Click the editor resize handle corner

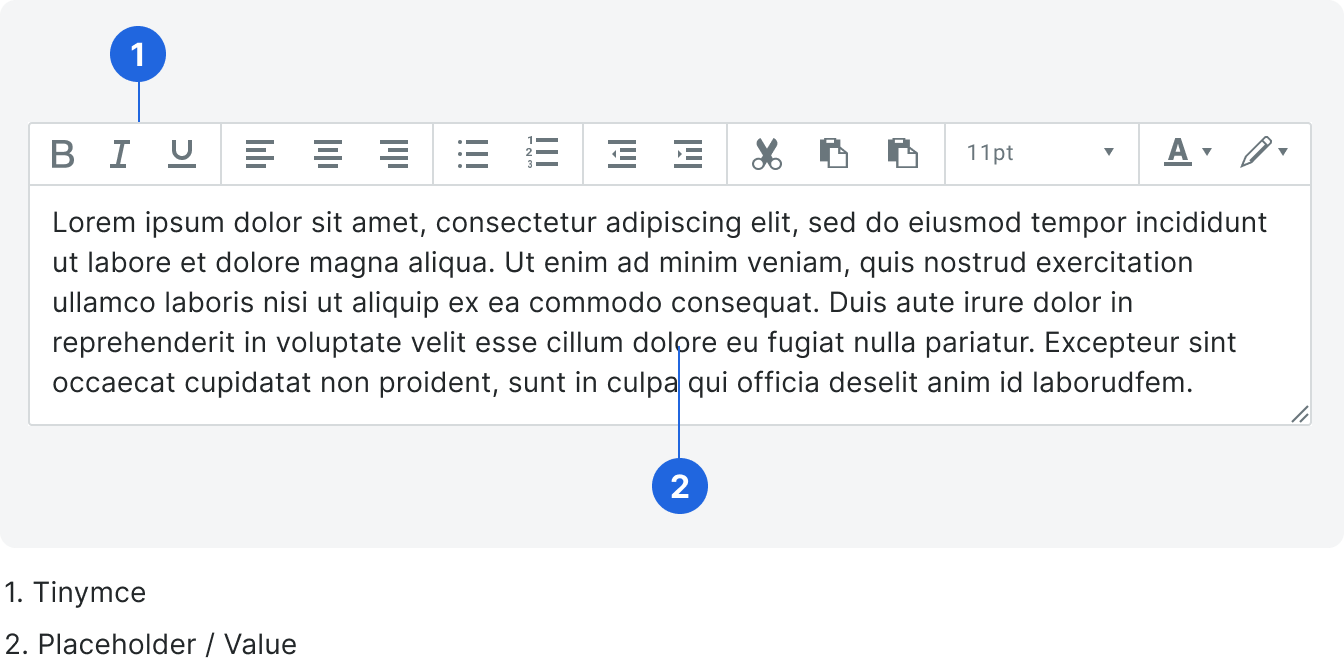(1300, 414)
